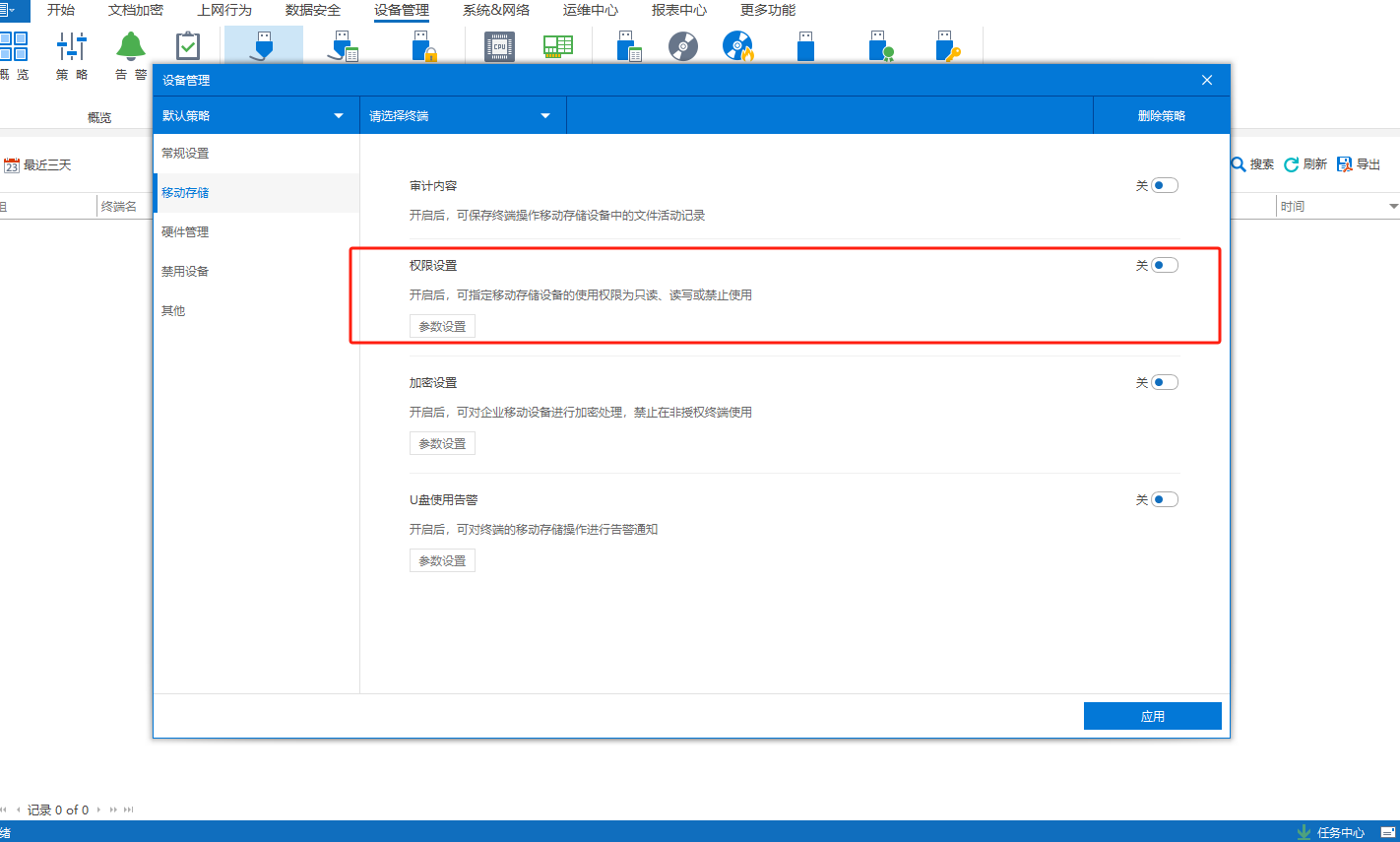Click the 搜索 magnifier icon
Image resolution: width=1400 pixels, height=842 pixels.
tap(1239, 164)
